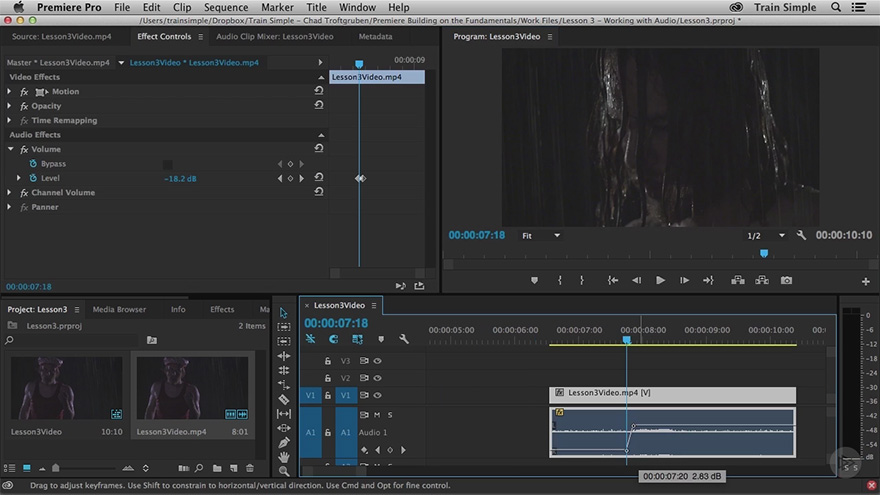Click the Program monitor playhead marker
Screen dimensions: 880x495
pyautogui.click(x=763, y=254)
